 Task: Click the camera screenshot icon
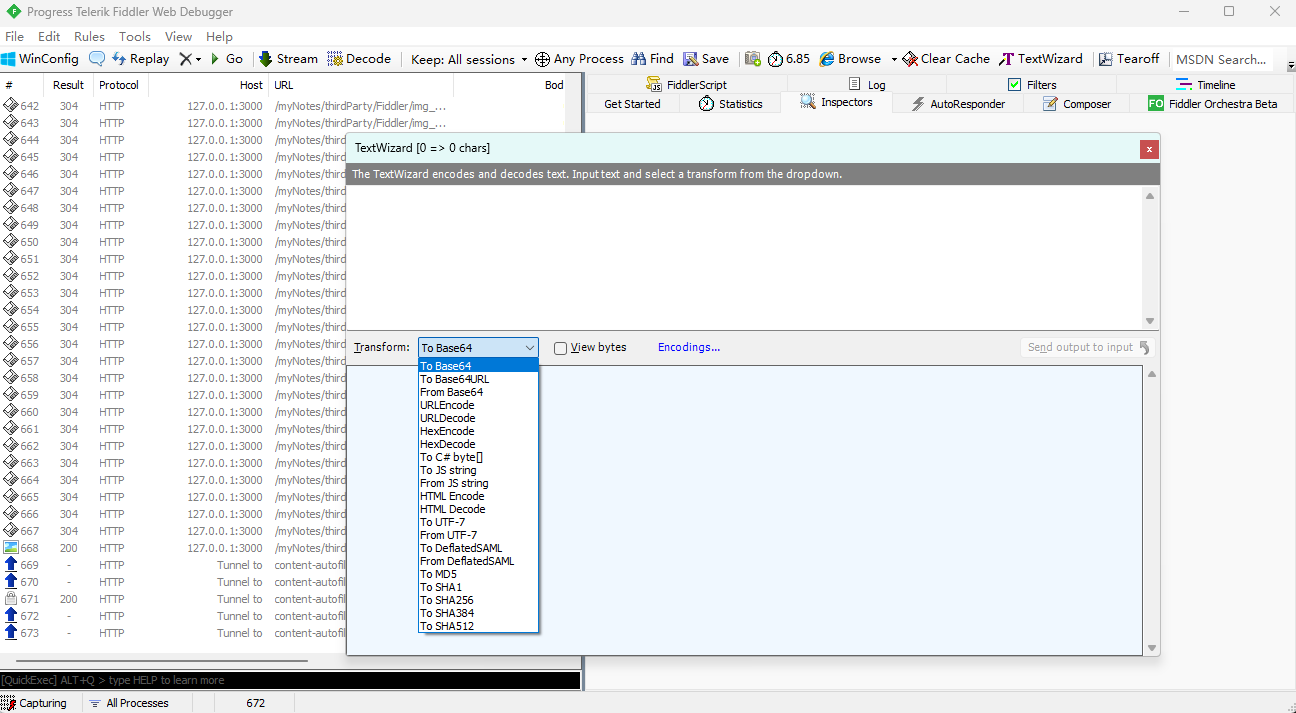(752, 59)
